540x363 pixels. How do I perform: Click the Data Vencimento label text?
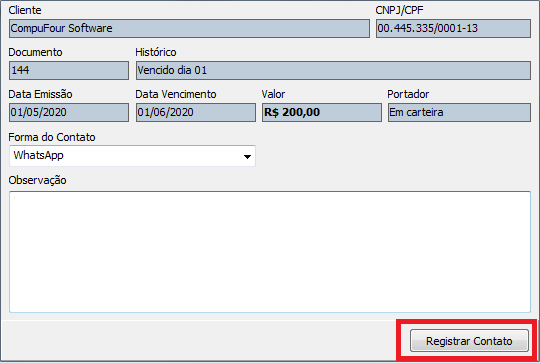click(x=176, y=94)
